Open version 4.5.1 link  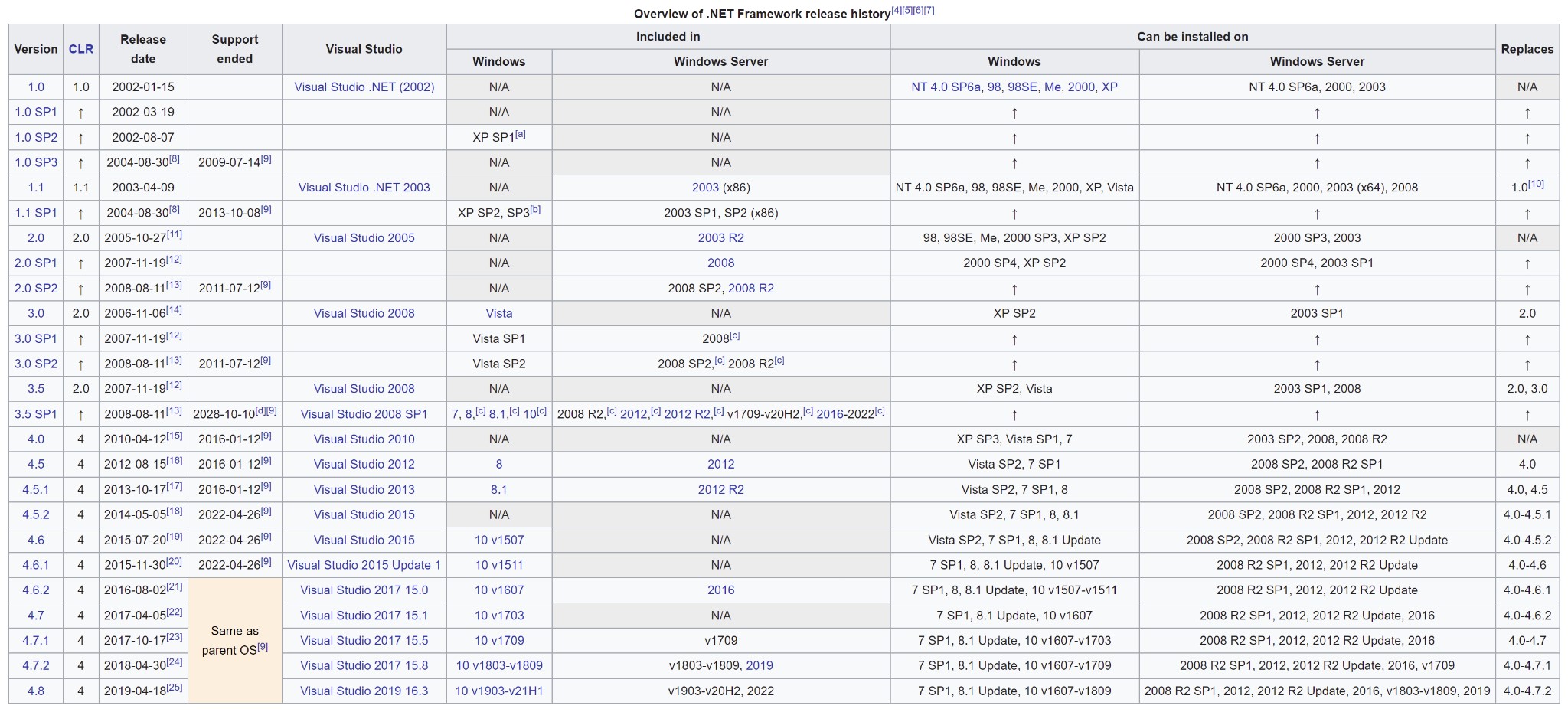click(36, 489)
